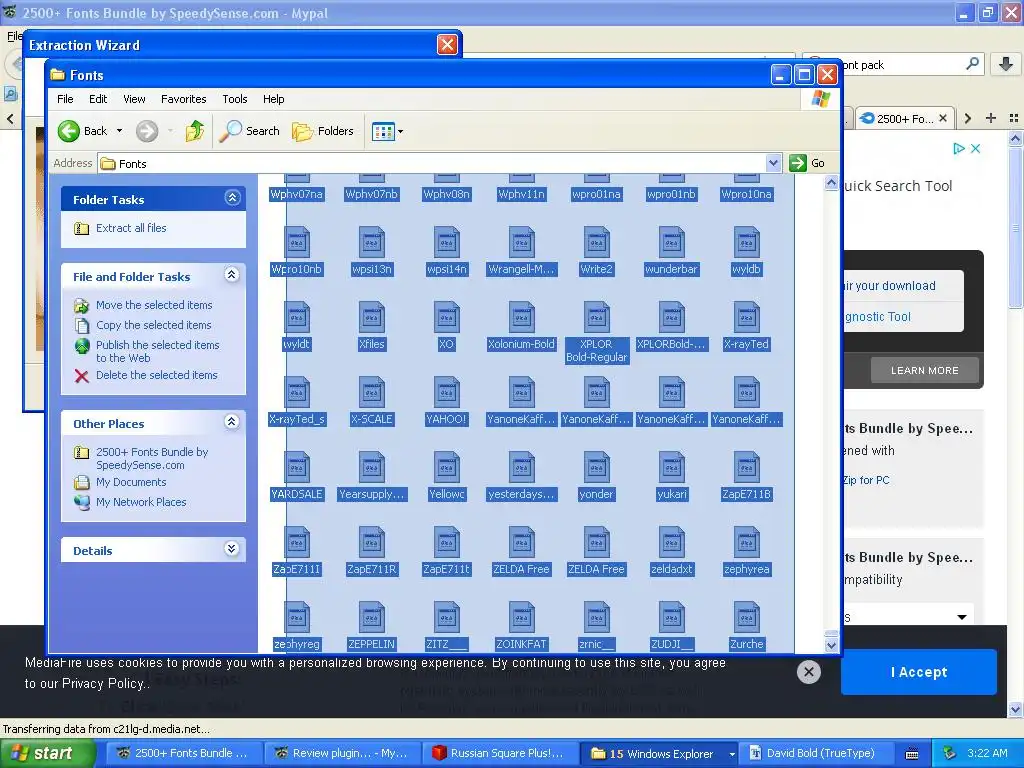
Task: Click I Accept on cookie banner
Action: click(x=919, y=672)
